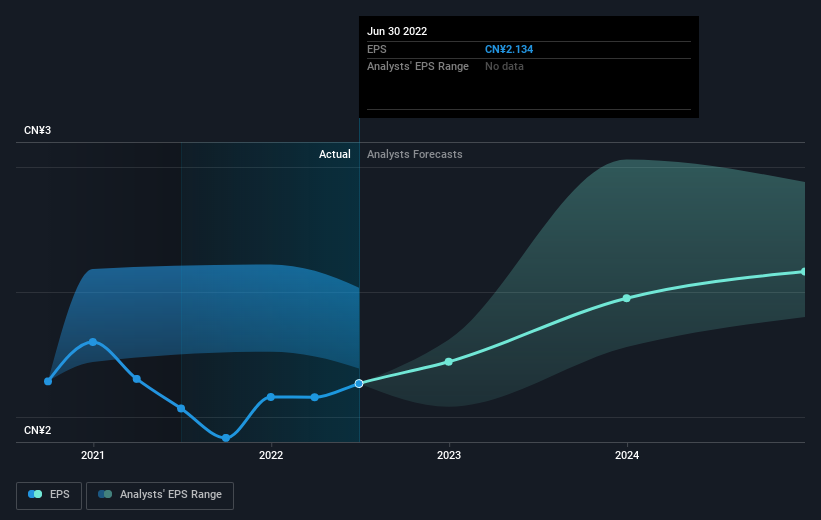The width and height of the screenshot is (821, 520).
Task: Click the first EPS data point on left
Action: 48,381
